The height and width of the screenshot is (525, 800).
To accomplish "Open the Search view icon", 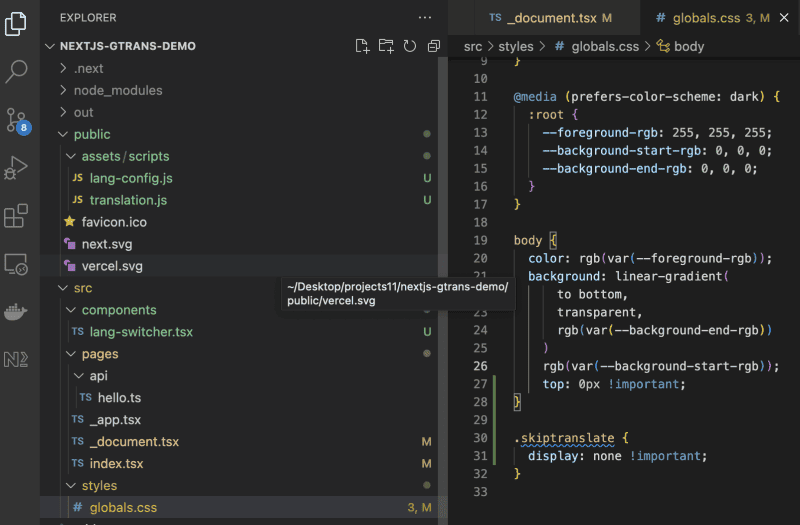I will coord(16,71).
